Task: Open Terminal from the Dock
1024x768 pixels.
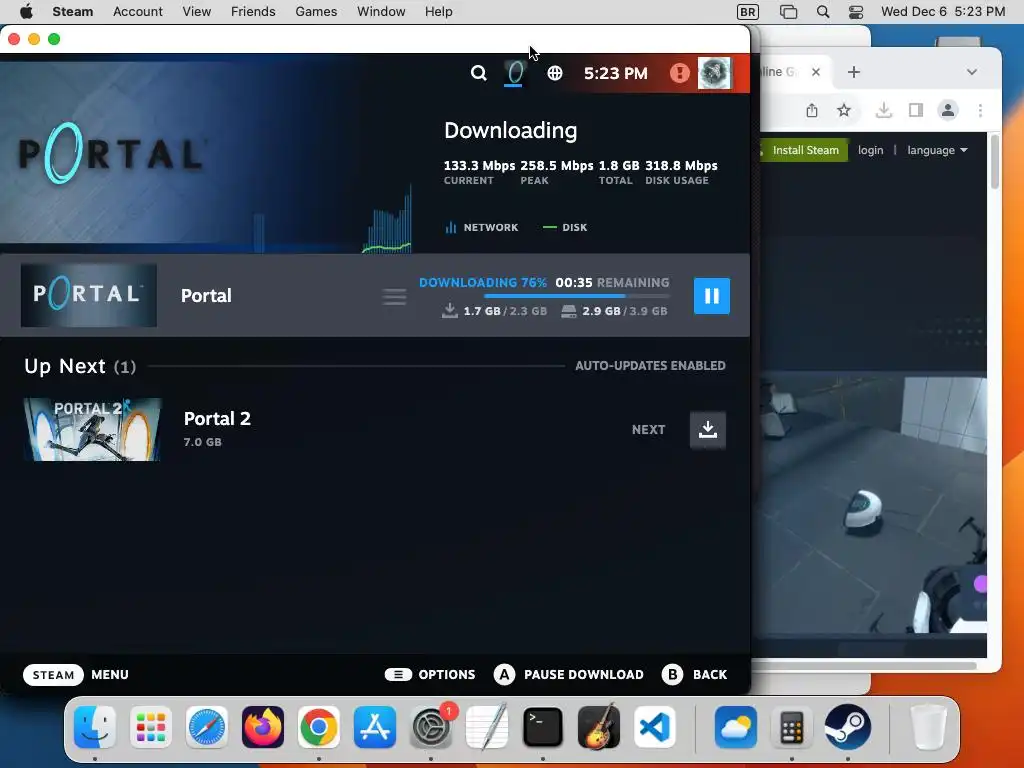Action: (x=543, y=727)
